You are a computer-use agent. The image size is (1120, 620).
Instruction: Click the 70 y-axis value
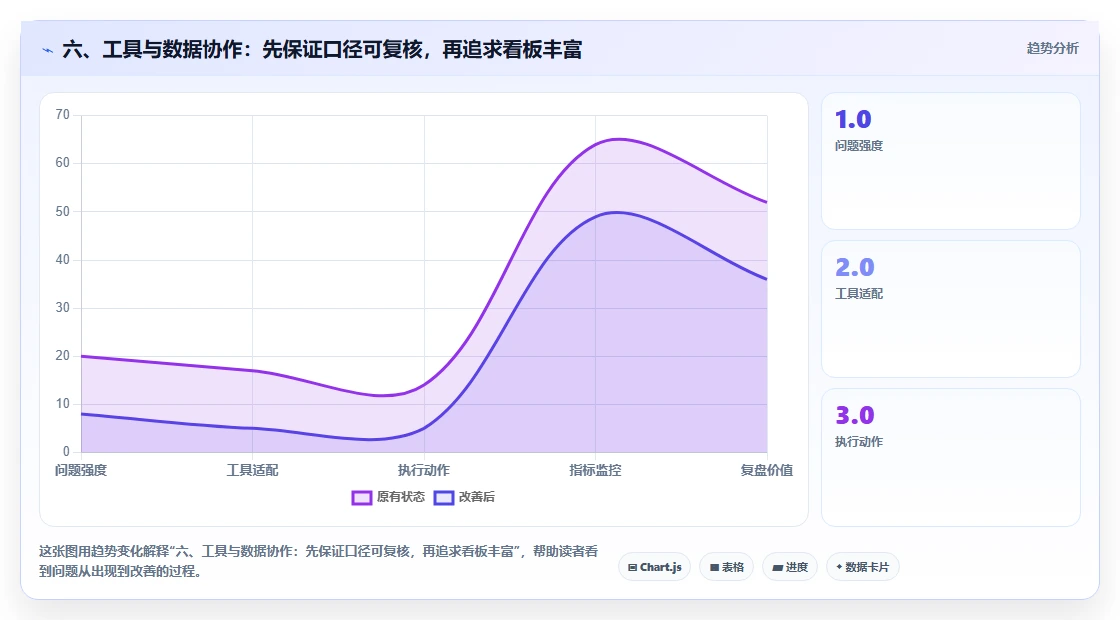[x=63, y=115]
